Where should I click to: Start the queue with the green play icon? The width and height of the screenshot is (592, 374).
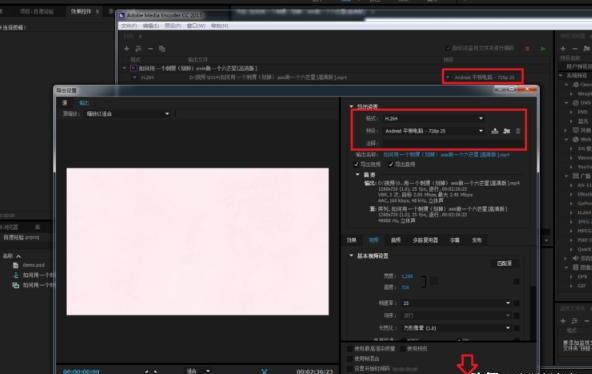[x=543, y=49]
